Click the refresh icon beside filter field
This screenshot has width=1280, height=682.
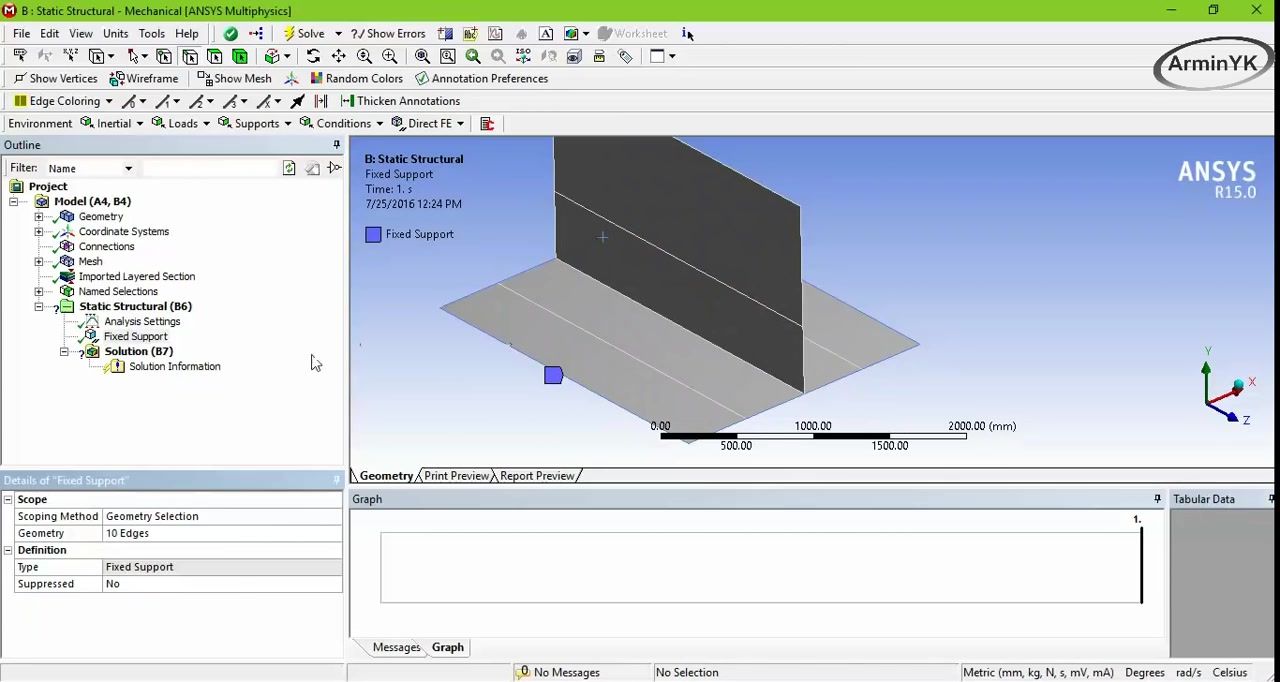tap(289, 168)
